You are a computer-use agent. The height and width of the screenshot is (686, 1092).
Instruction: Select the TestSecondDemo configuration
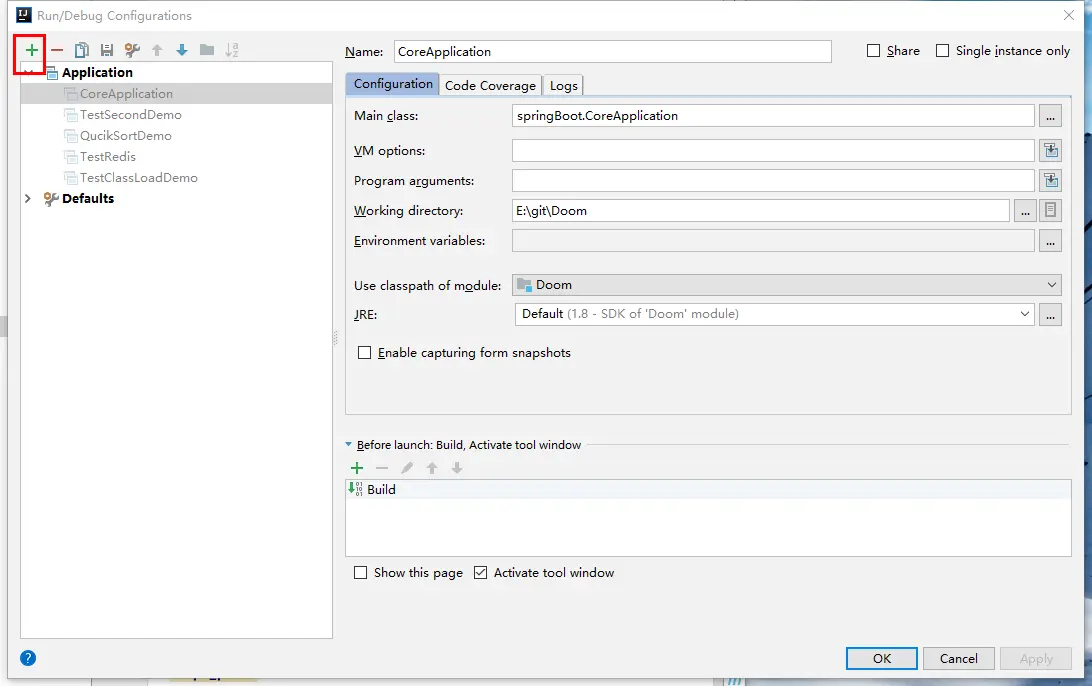click(x=176, y=114)
